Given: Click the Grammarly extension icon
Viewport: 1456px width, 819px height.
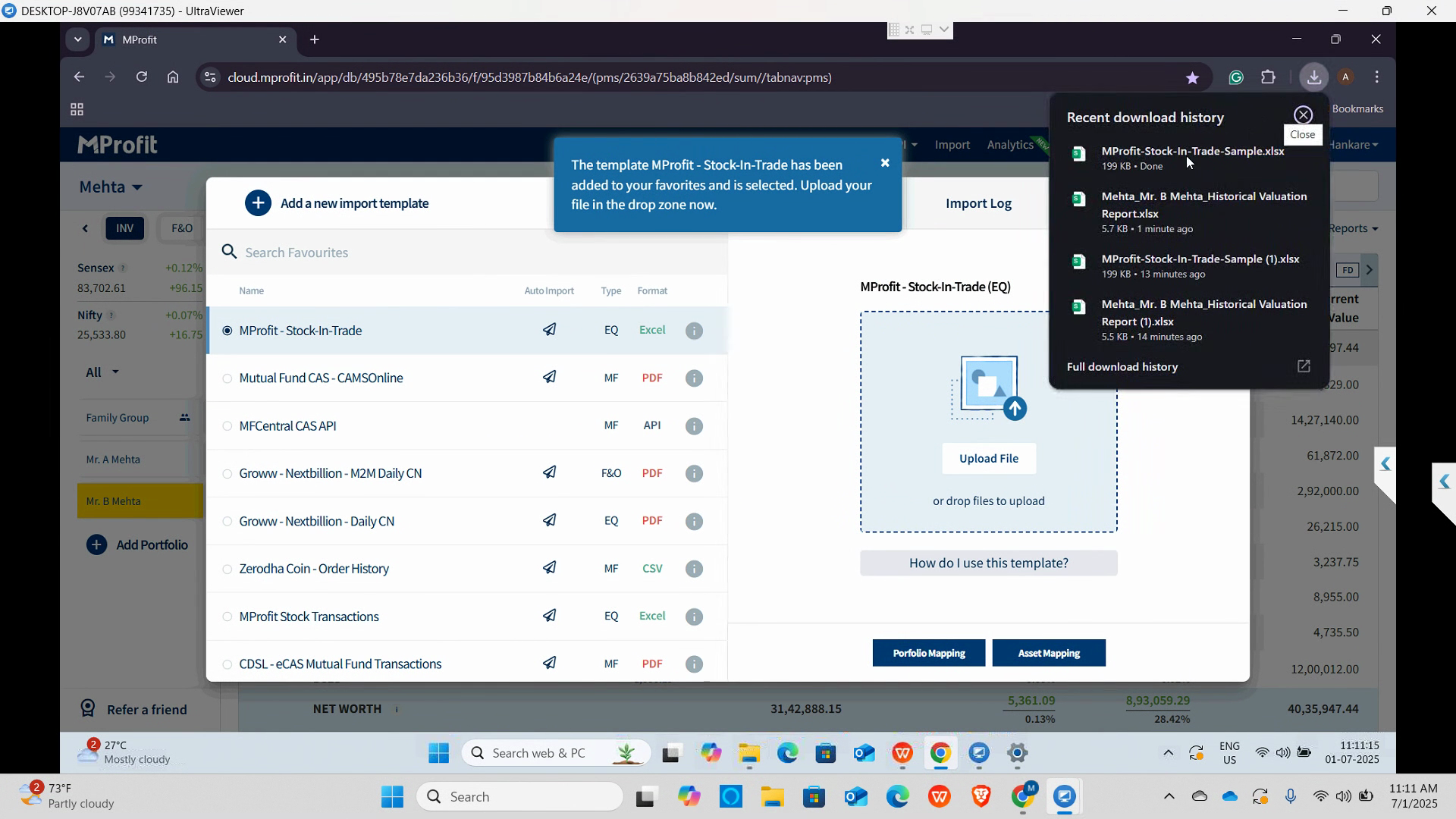Looking at the screenshot, I should coord(1236,77).
